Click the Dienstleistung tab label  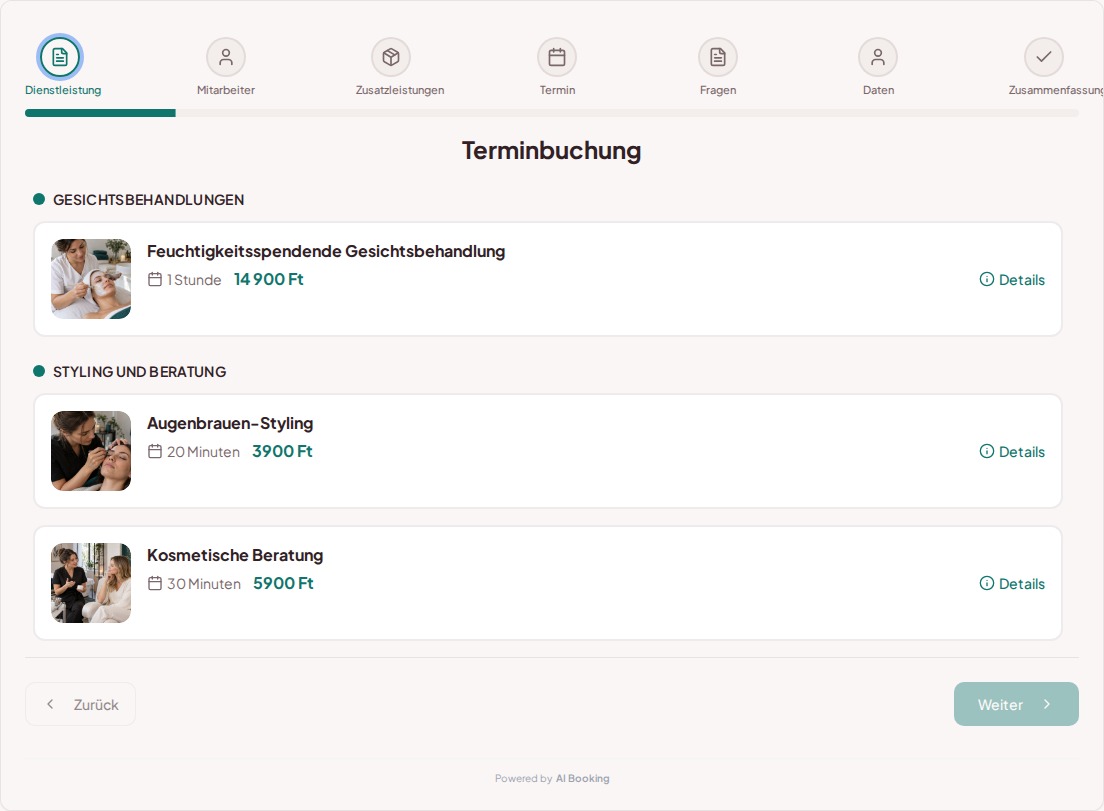pos(63,90)
